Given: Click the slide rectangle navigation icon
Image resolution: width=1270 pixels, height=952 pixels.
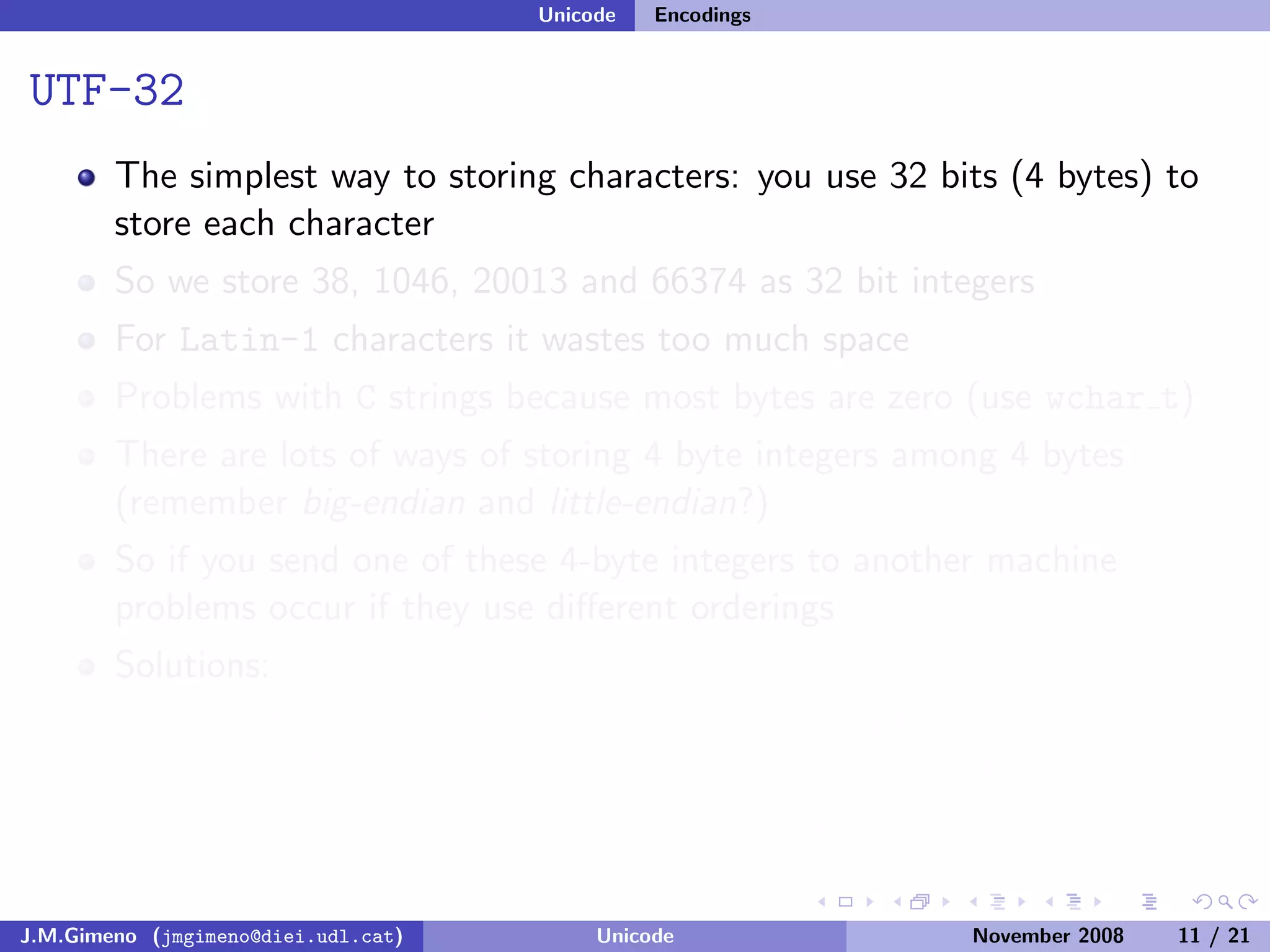Looking at the screenshot, I should [x=845, y=902].
